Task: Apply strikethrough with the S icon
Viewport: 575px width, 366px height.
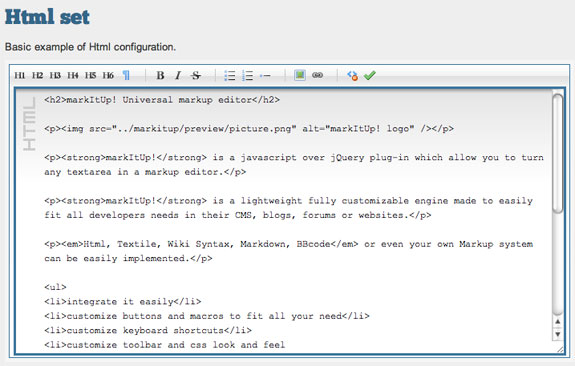Action: click(x=196, y=76)
